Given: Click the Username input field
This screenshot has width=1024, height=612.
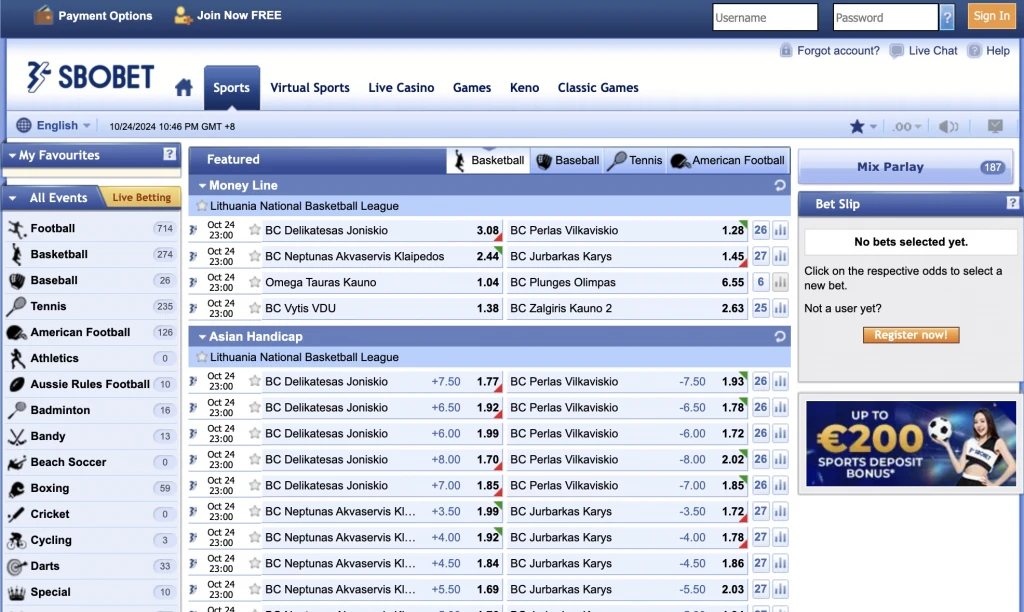Looking at the screenshot, I should tap(765, 17).
